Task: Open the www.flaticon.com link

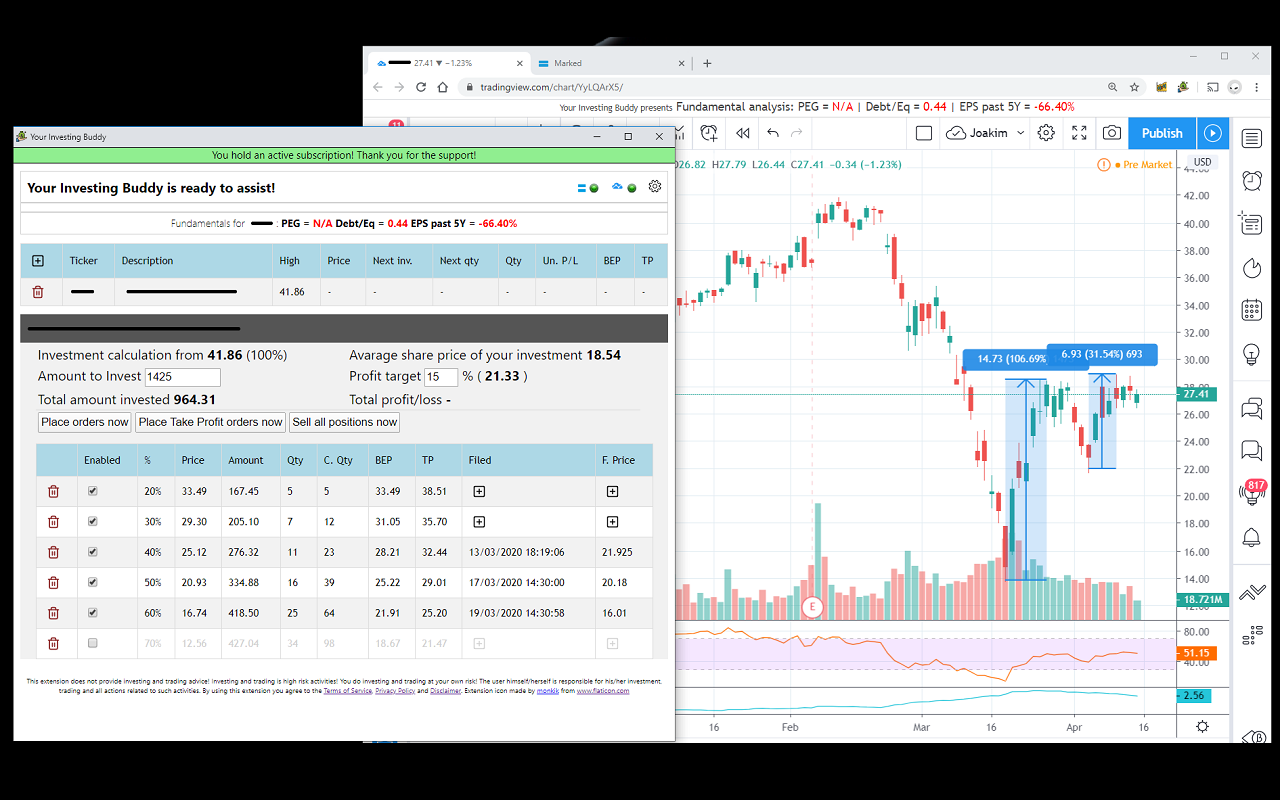Action: tap(603, 691)
